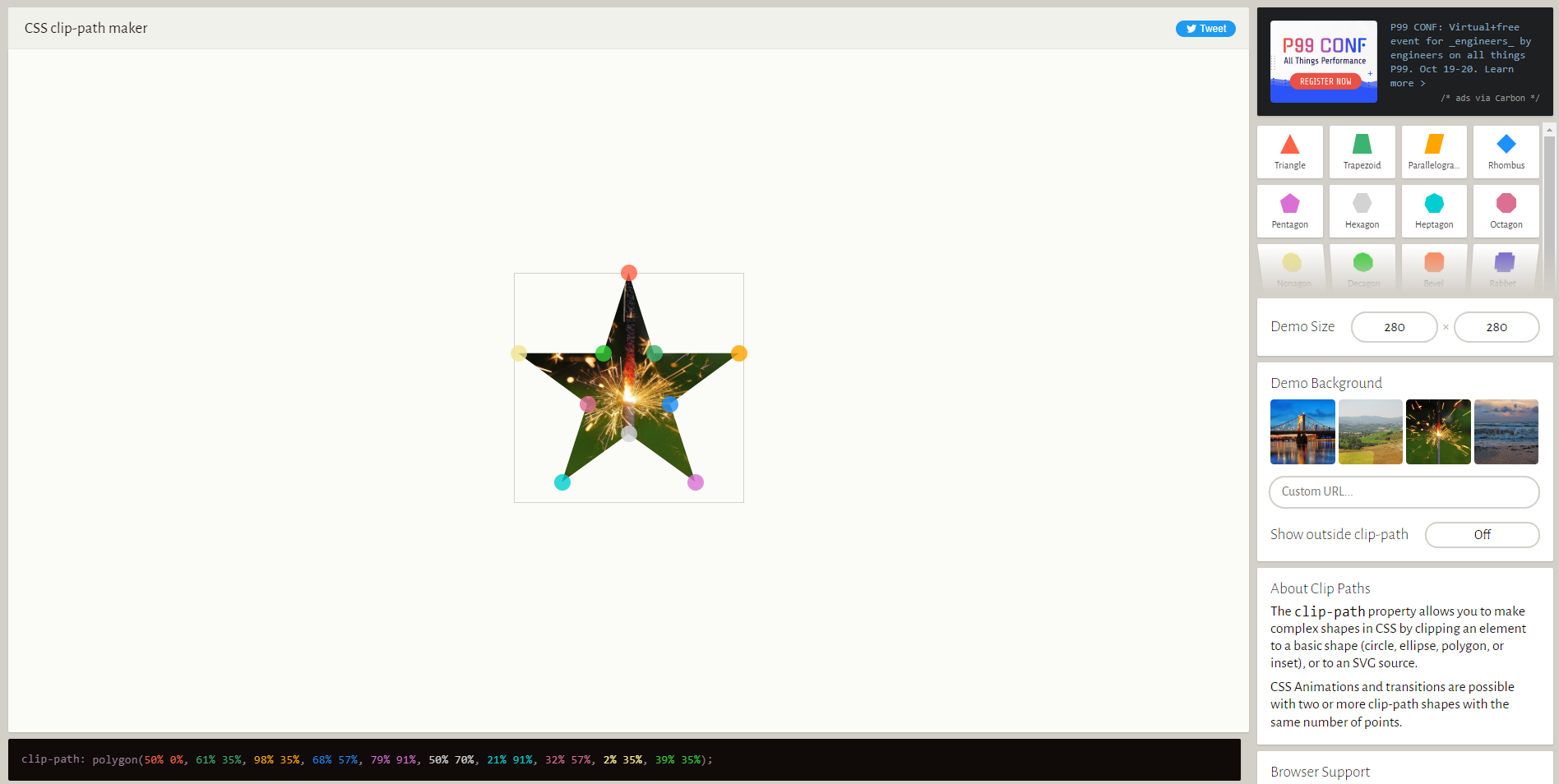This screenshot has width=1559, height=784.
Task: Select the Triangle shape
Action: 1289,152
